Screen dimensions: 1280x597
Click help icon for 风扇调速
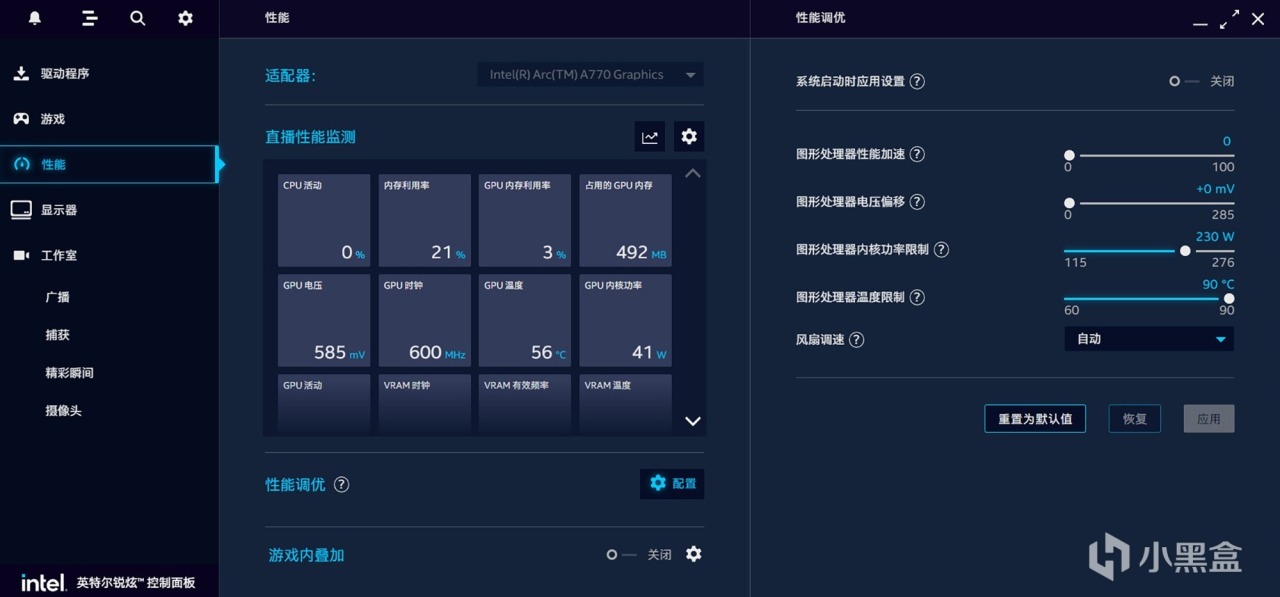click(x=856, y=340)
